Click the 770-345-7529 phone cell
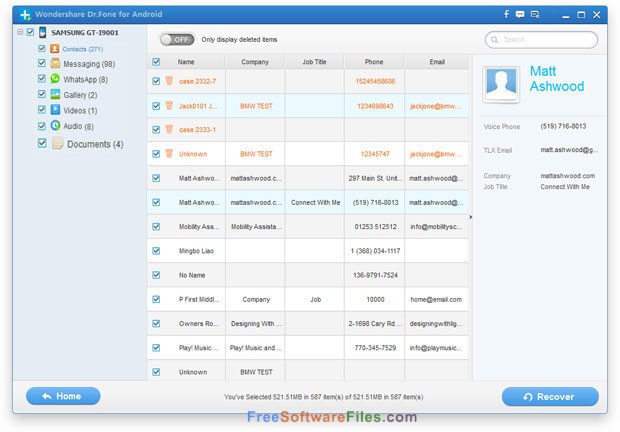Screen dimensions: 620x432 (x=375, y=348)
